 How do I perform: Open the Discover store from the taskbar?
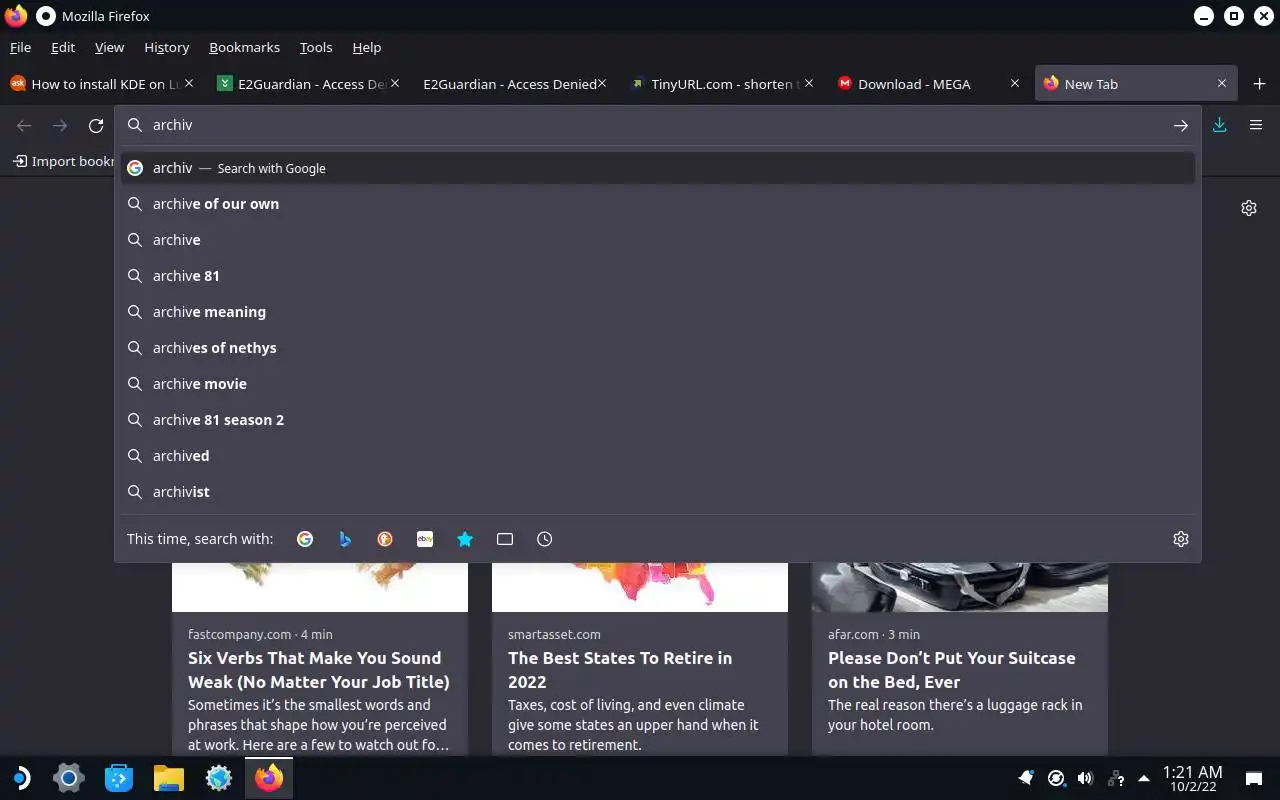(x=119, y=777)
